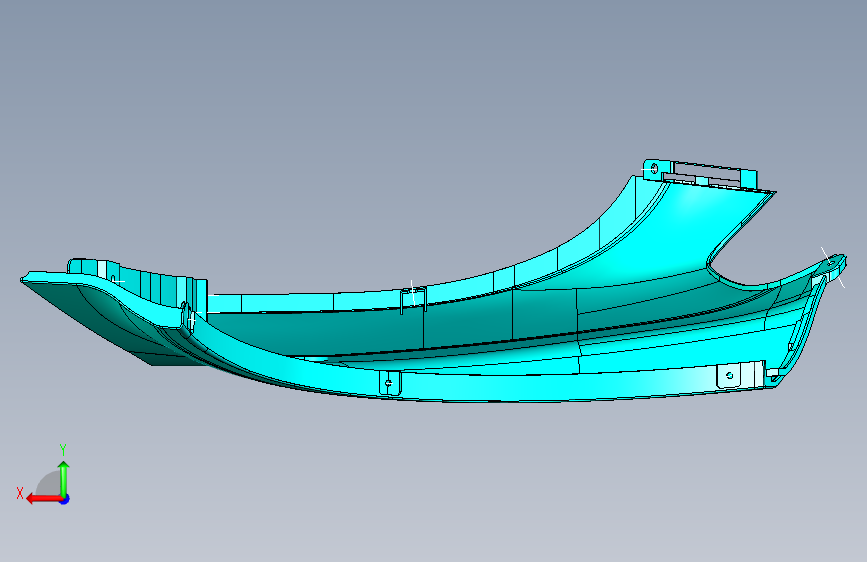Select the top rectangular mounting bracket on model
Viewport: 867px width, 562px height.
click(700, 174)
